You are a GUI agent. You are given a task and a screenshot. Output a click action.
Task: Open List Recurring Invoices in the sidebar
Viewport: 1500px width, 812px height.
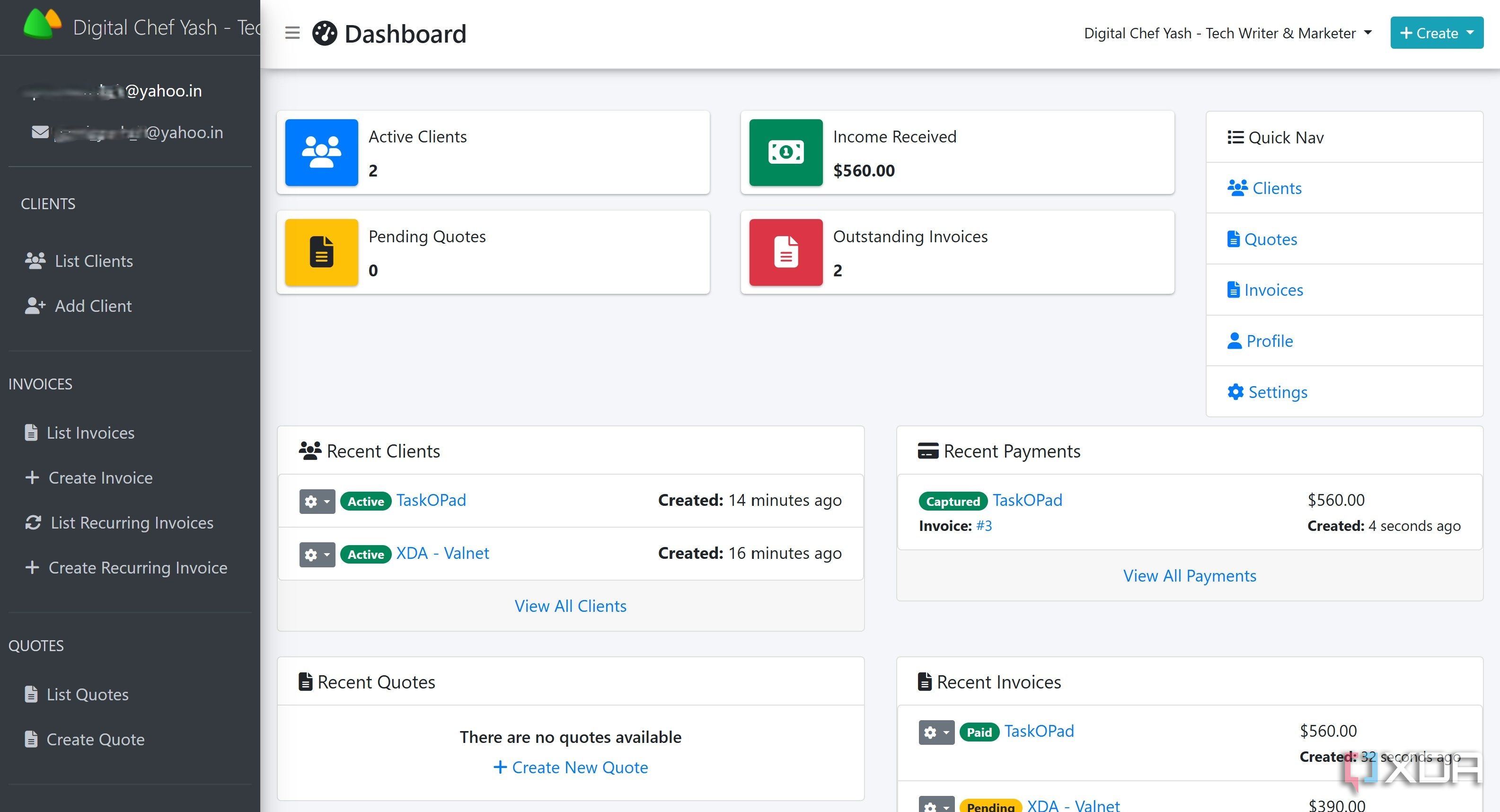119,522
